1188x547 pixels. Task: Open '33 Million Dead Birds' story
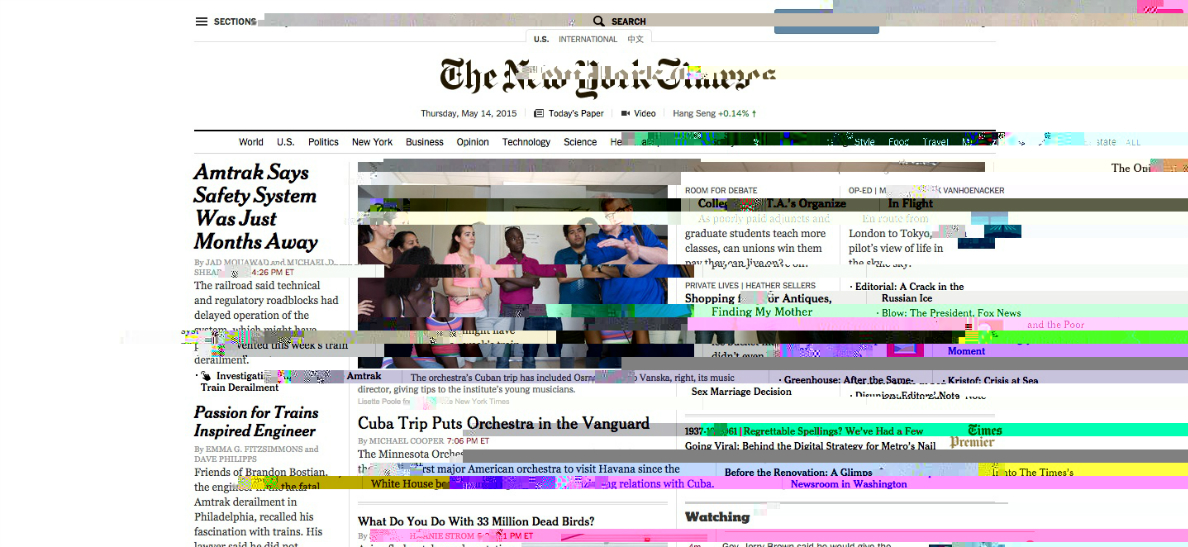point(476,521)
